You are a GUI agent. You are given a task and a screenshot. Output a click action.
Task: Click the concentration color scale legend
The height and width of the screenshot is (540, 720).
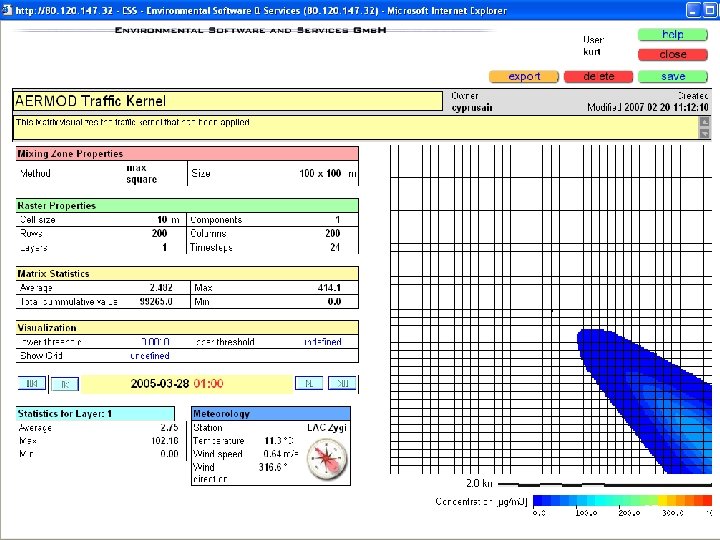point(621,500)
